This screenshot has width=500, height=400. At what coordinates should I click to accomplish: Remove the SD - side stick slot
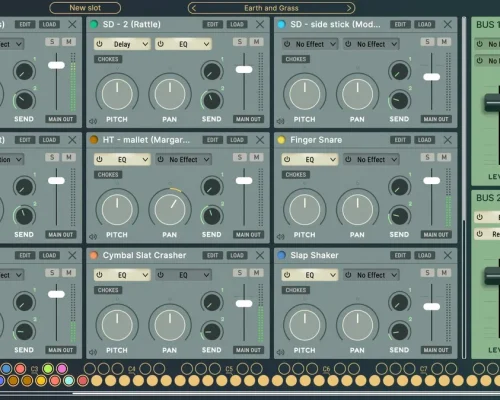[448, 24]
